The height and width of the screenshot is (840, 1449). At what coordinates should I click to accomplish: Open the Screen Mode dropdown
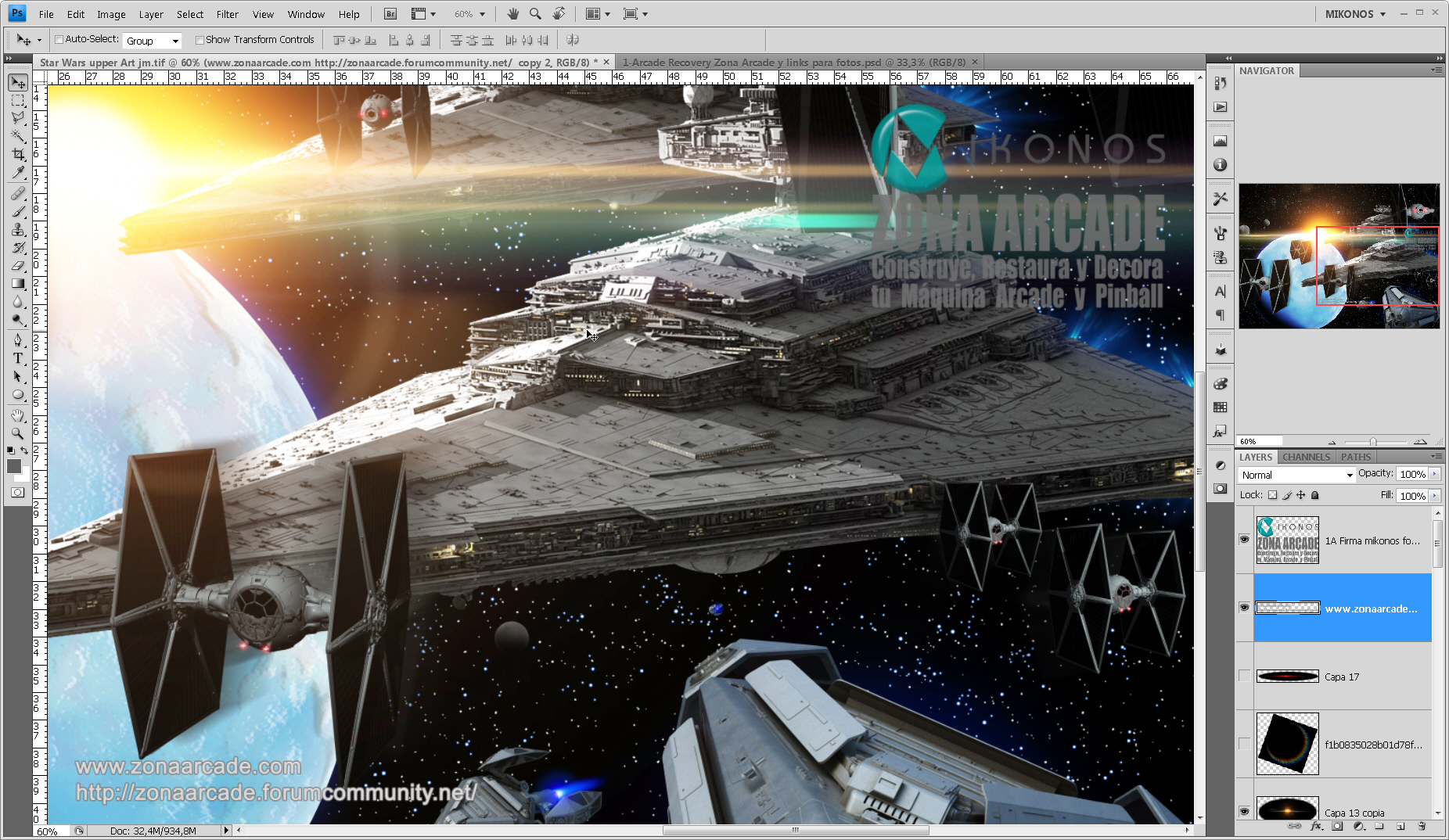click(x=635, y=14)
